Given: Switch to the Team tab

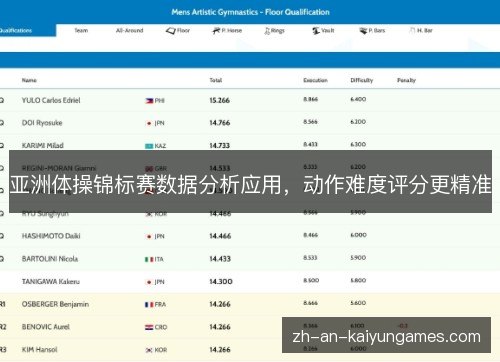Looking at the screenshot, I should (x=81, y=30).
